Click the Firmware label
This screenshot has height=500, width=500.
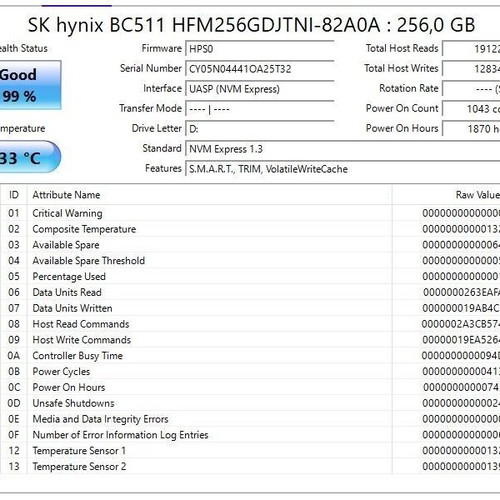162,48
